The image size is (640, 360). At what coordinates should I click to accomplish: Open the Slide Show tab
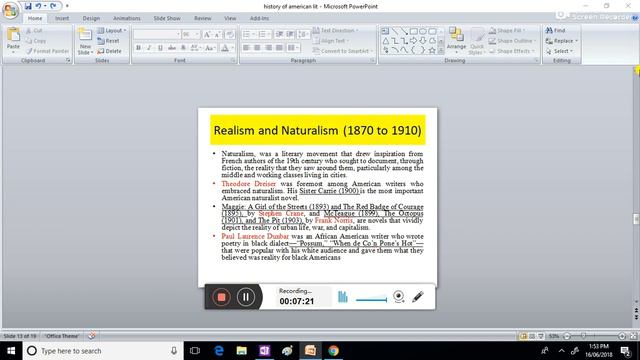pos(167,18)
